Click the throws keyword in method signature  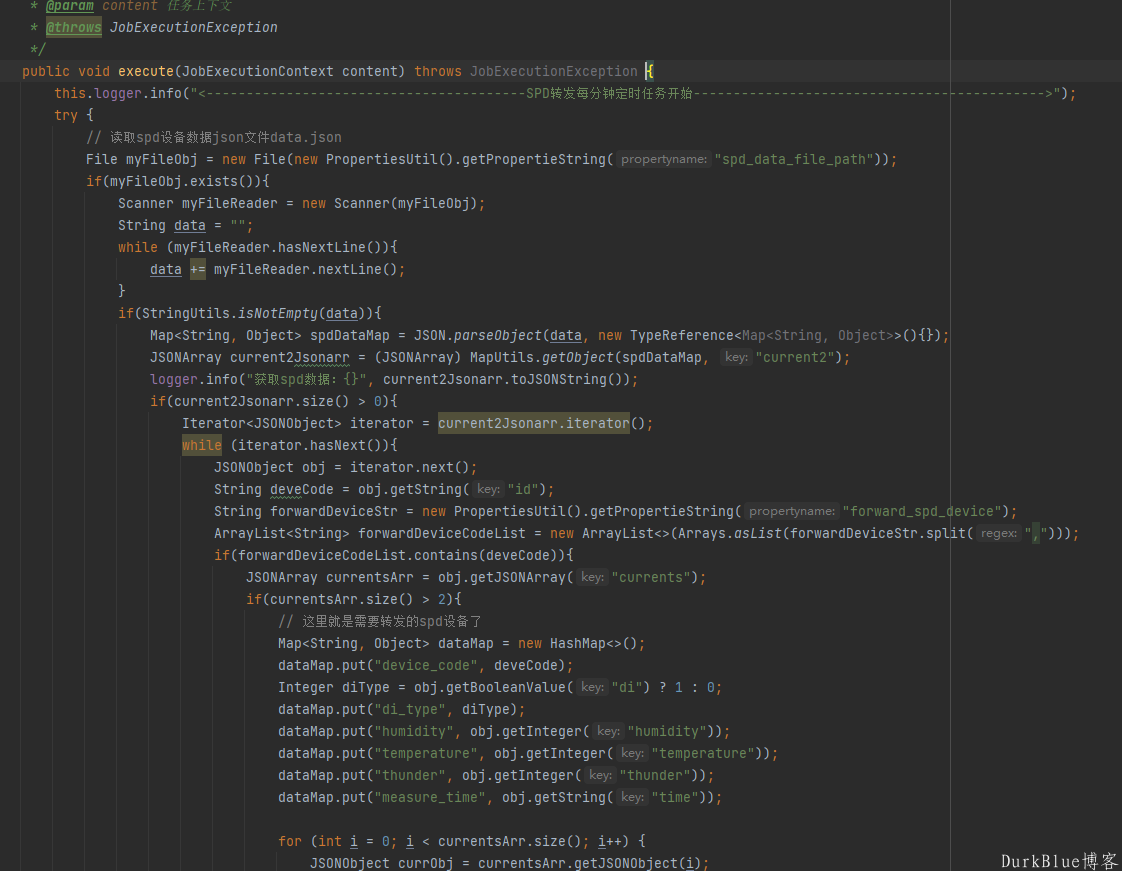tap(438, 72)
